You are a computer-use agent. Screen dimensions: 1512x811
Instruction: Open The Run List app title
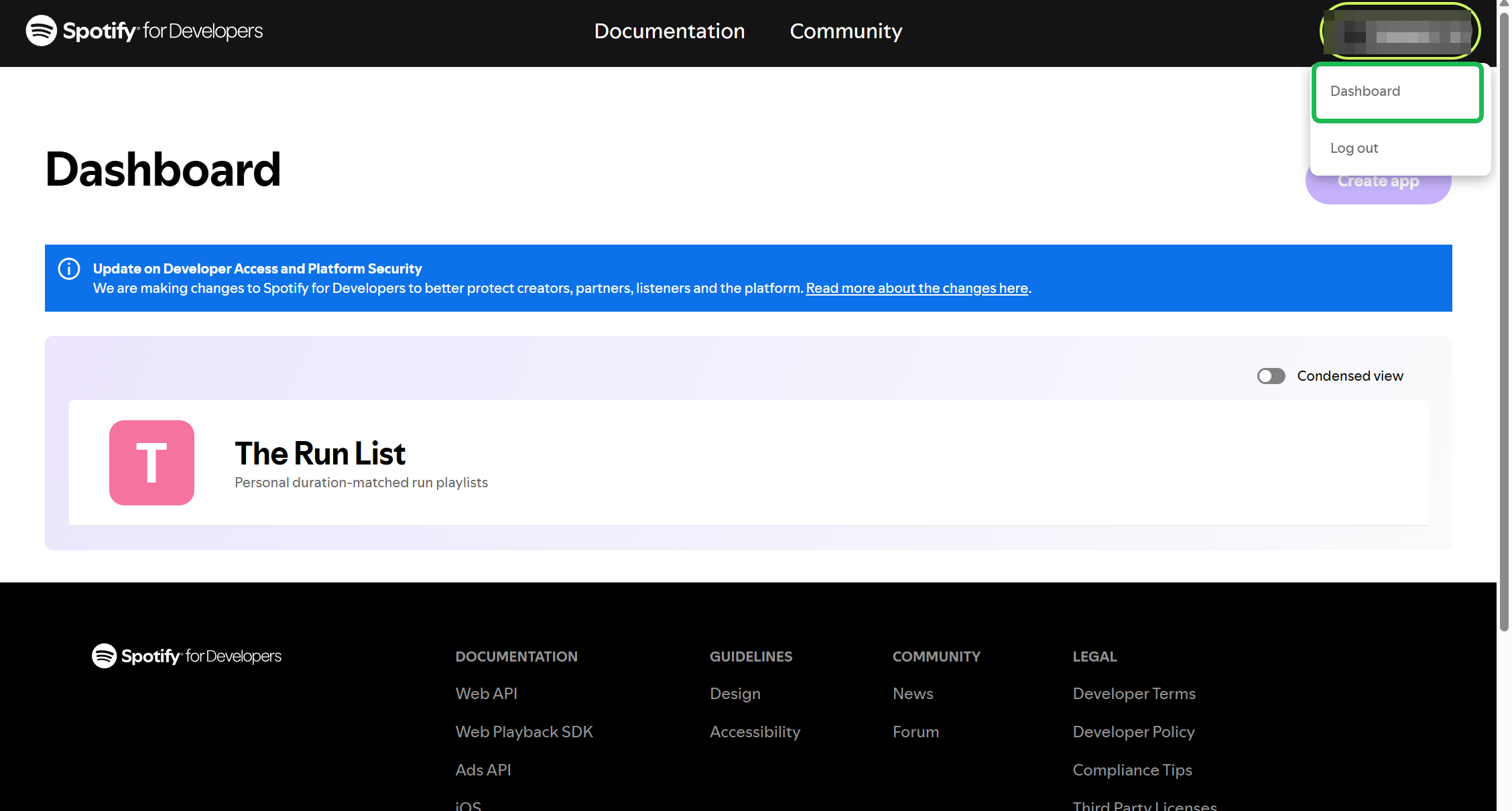[x=320, y=454]
